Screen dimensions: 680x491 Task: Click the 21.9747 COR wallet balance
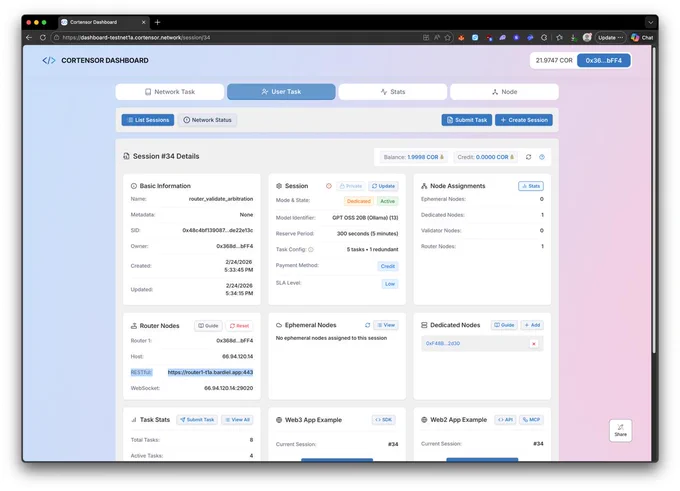(x=554, y=60)
